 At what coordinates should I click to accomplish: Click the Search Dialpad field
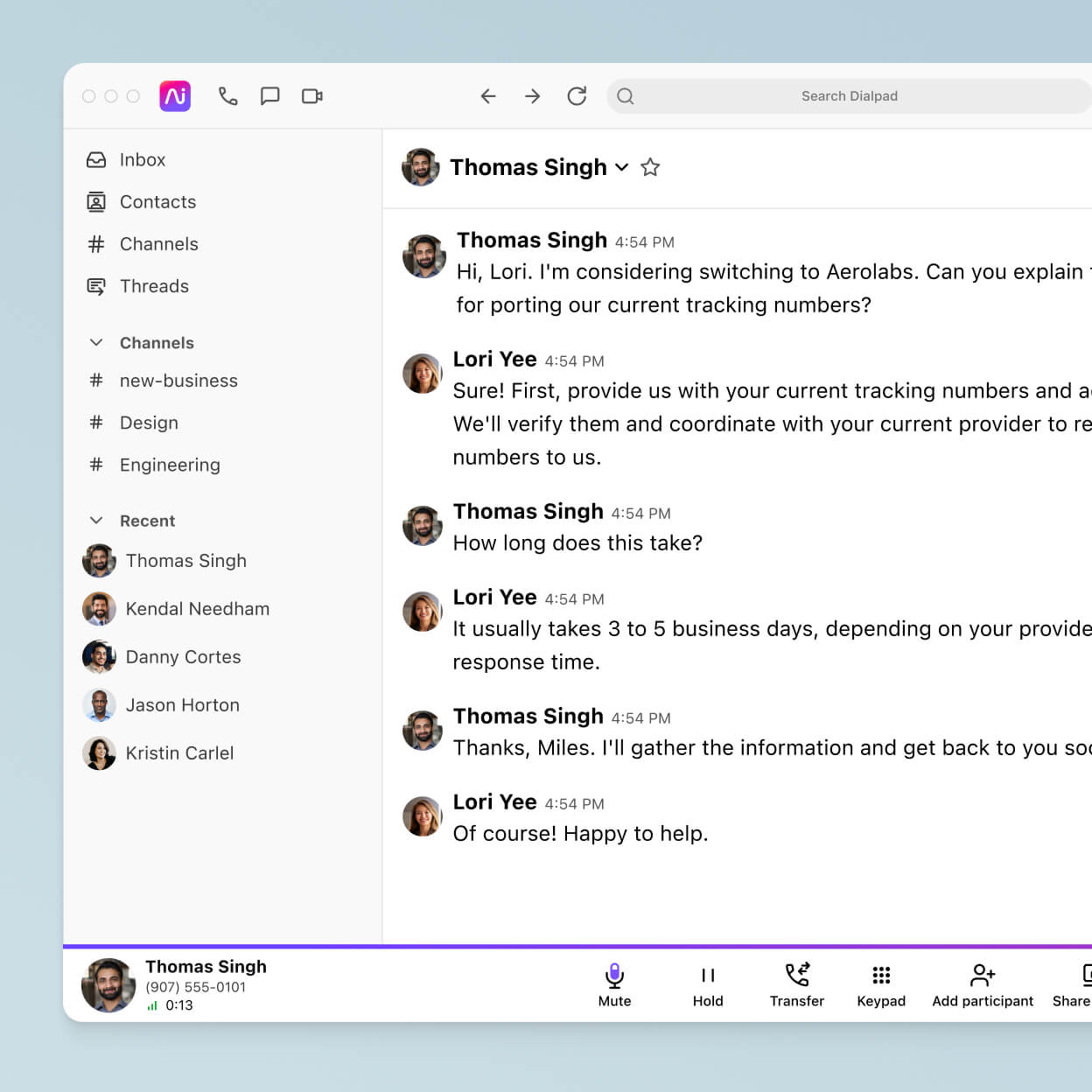click(x=850, y=96)
